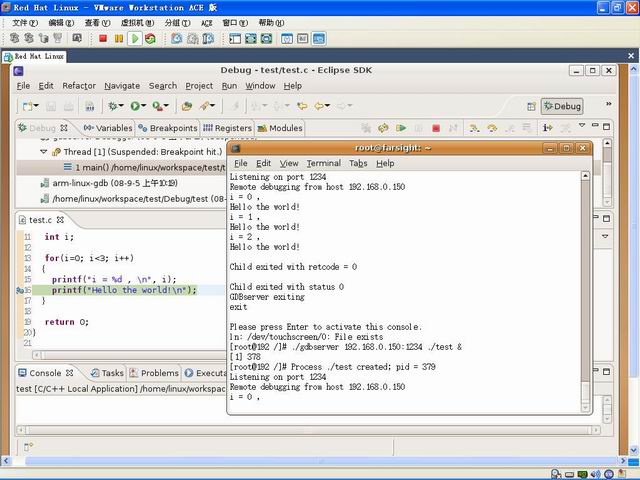Image resolution: width=640 pixels, height=480 pixels.
Task: Switch to the Breakpoints tab
Action: pyautogui.click(x=168, y=128)
